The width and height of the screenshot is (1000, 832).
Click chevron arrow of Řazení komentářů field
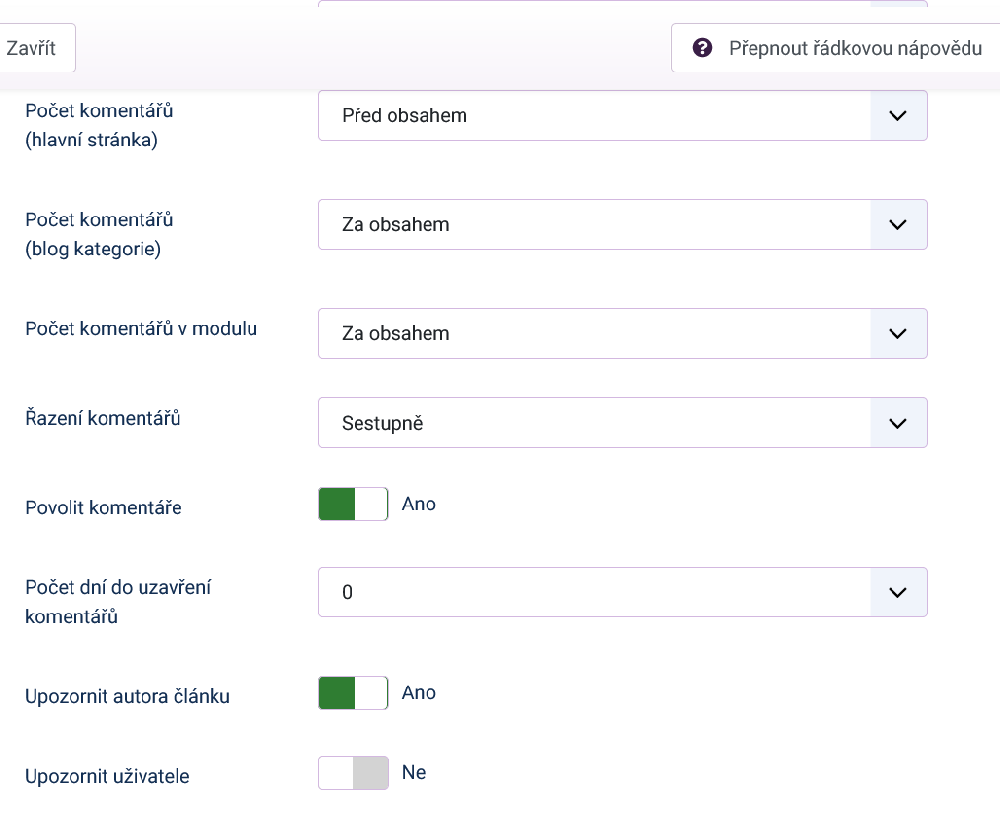[x=897, y=423]
